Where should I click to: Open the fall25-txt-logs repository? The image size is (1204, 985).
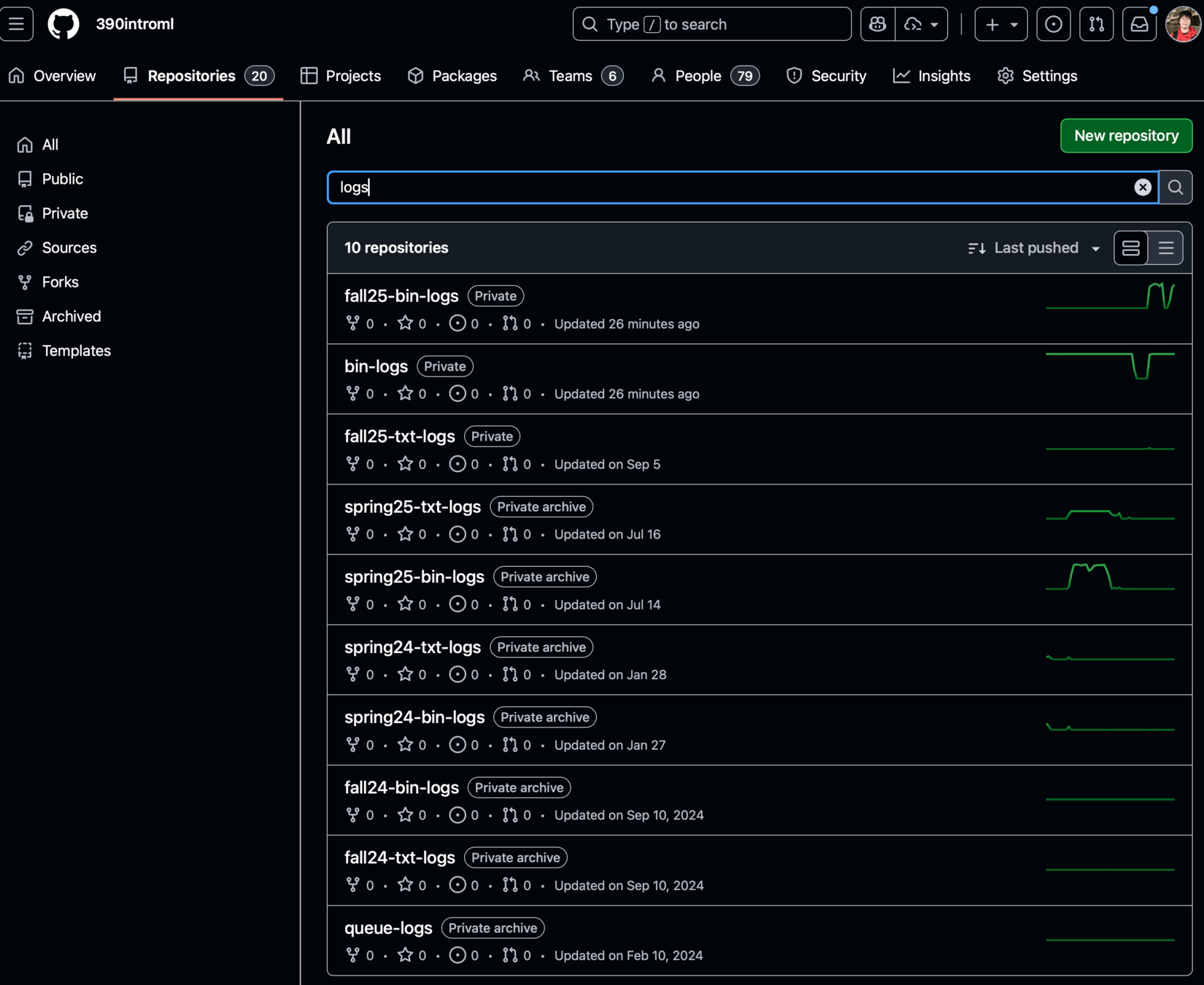click(x=400, y=436)
